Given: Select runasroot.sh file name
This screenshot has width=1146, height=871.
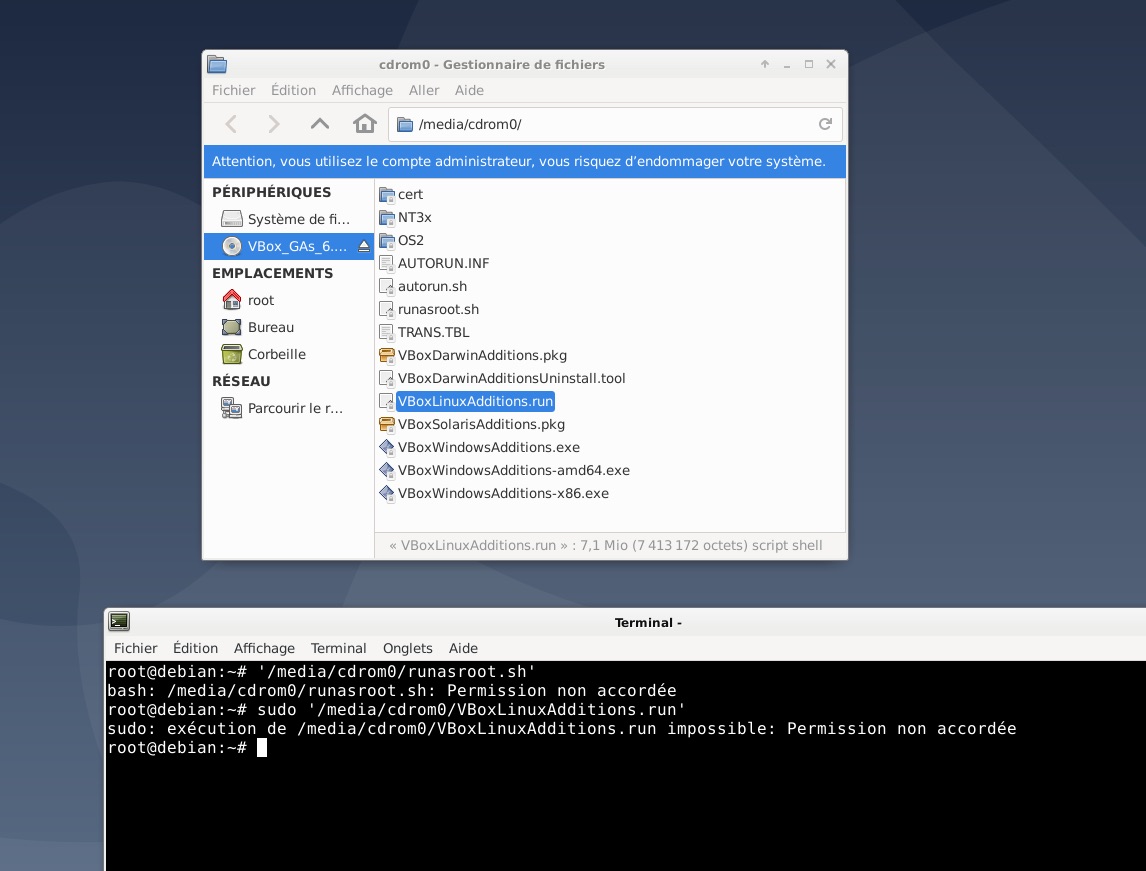Looking at the screenshot, I should pyautogui.click(x=438, y=309).
